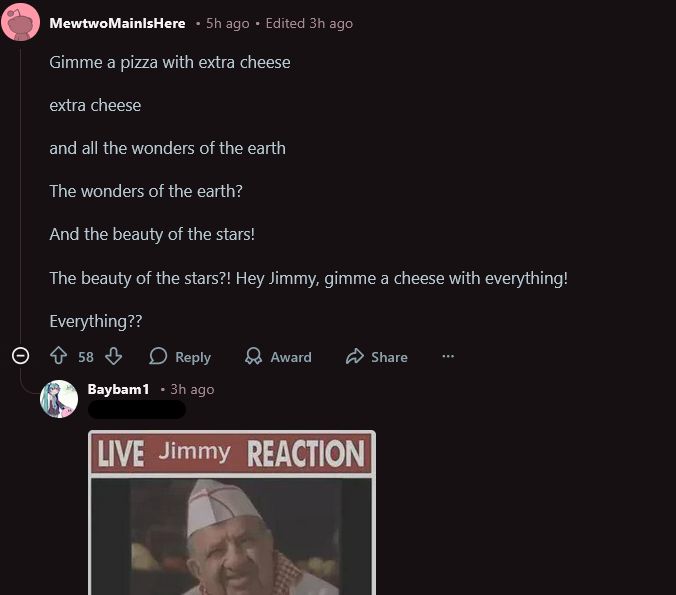Open MewtwoMainIsHere's avatar profile
This screenshot has width=676, height=595.
coord(20,22)
